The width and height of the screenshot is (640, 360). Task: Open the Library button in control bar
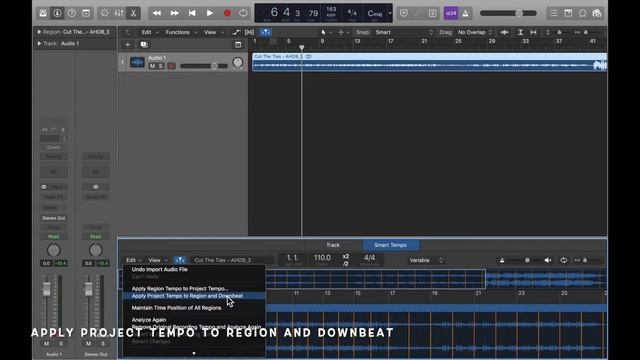[x=43, y=13]
